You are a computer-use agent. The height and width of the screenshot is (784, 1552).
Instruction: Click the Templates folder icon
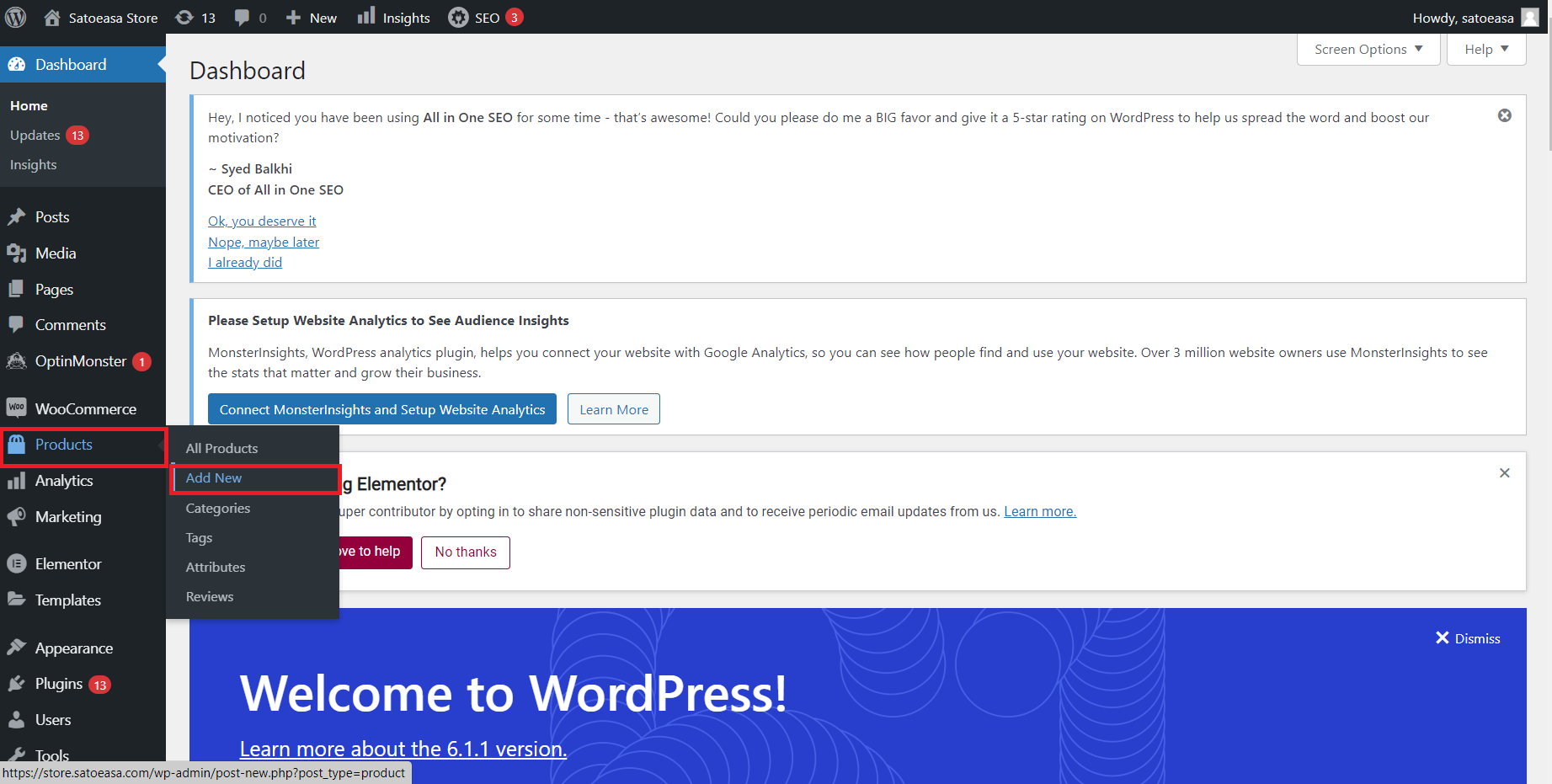tap(17, 600)
